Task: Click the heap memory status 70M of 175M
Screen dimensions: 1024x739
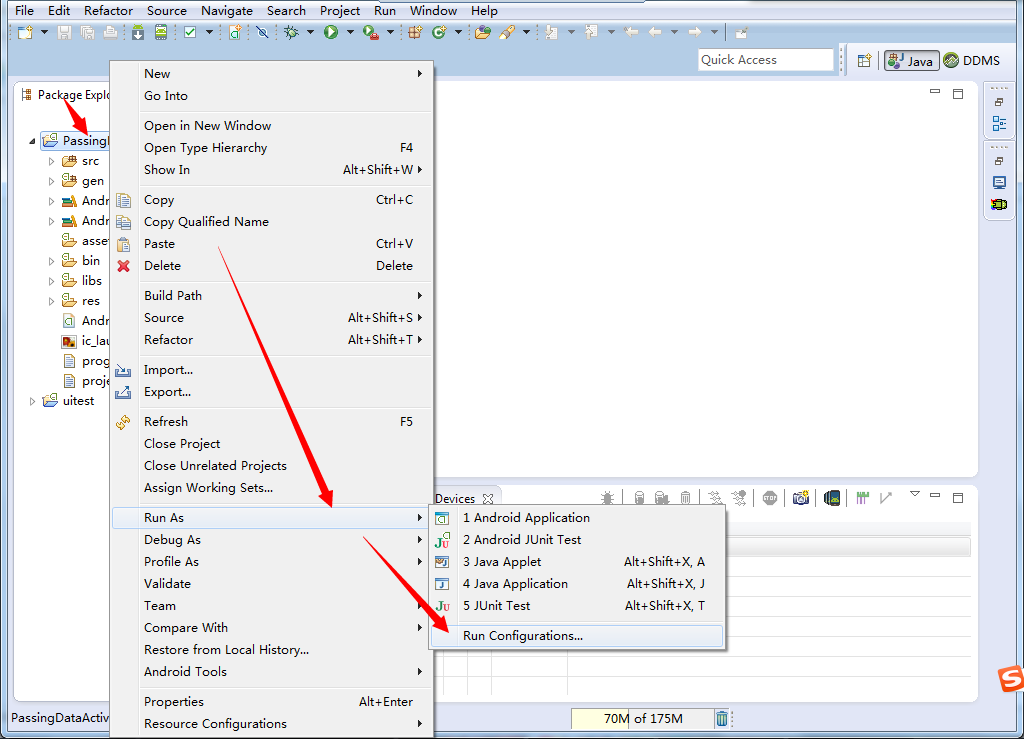Action: (643, 719)
